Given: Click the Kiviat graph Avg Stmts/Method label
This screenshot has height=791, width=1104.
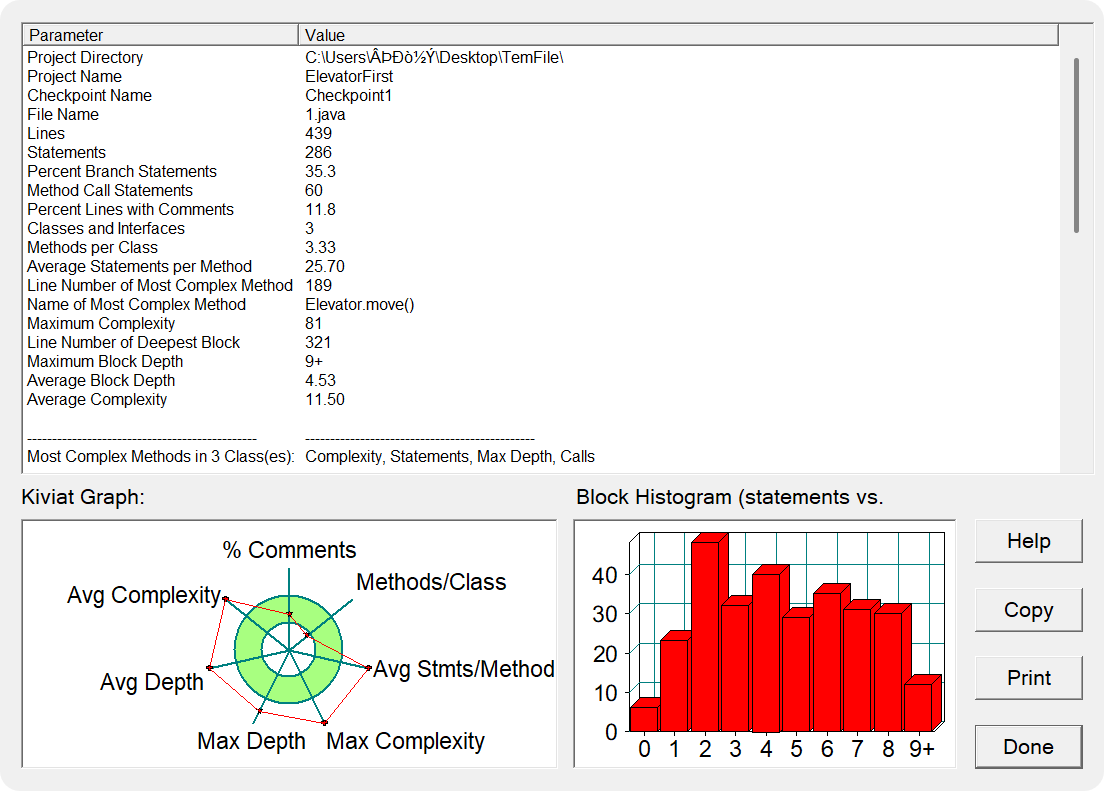Looking at the screenshot, I should (464, 668).
